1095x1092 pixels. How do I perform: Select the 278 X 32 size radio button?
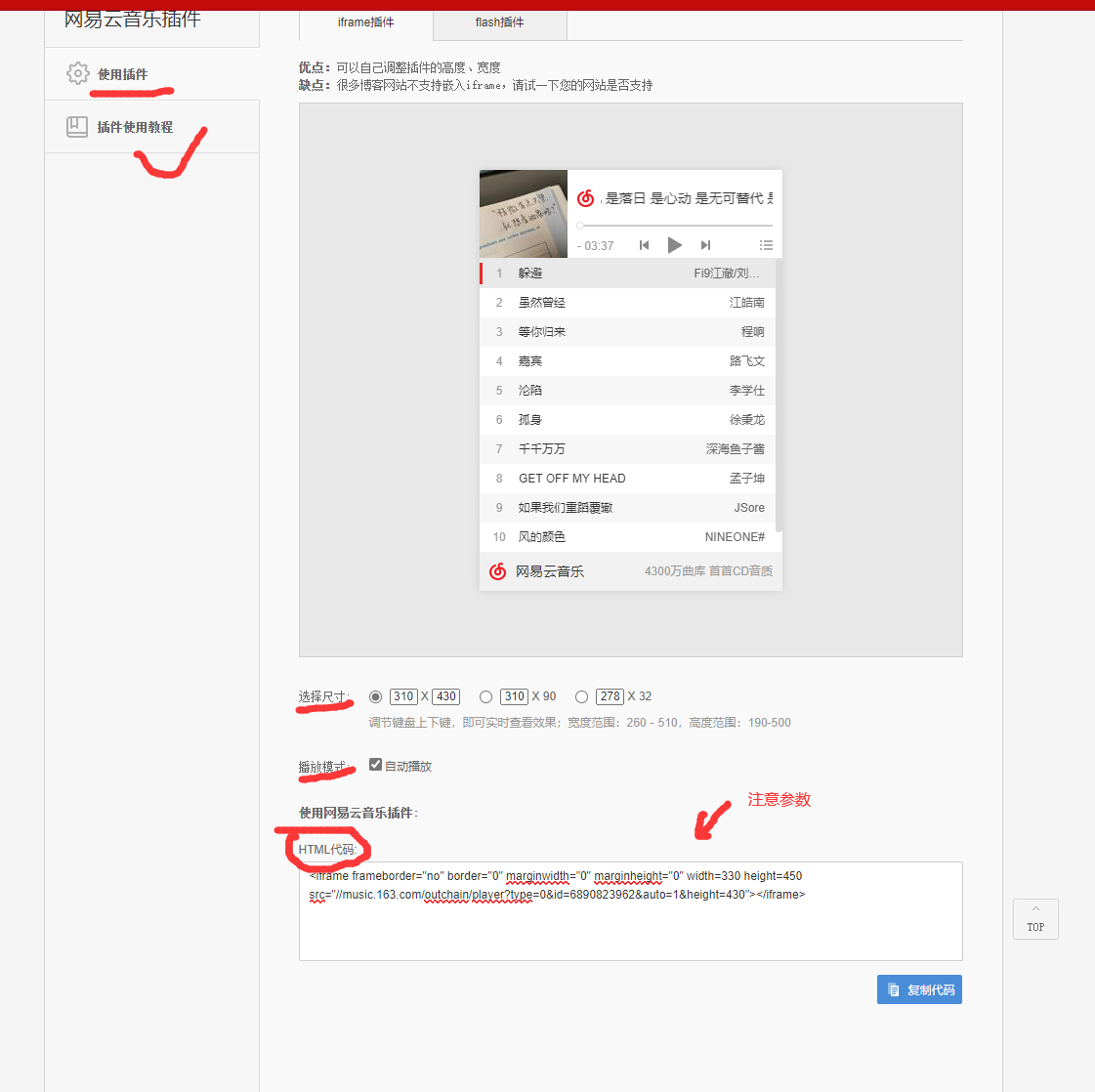point(581,696)
